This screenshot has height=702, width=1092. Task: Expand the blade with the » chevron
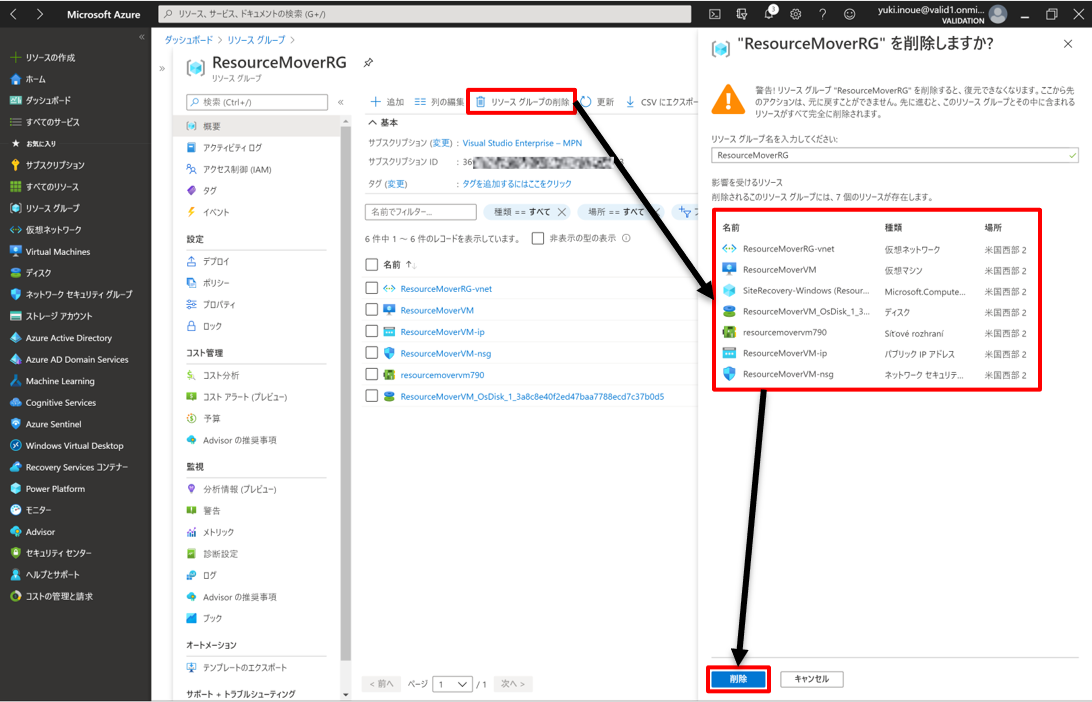point(162,68)
